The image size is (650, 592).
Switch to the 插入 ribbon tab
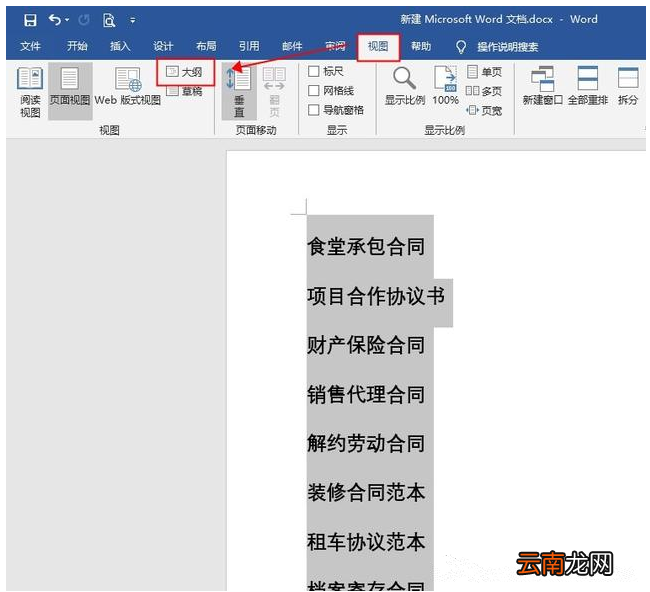coord(120,46)
